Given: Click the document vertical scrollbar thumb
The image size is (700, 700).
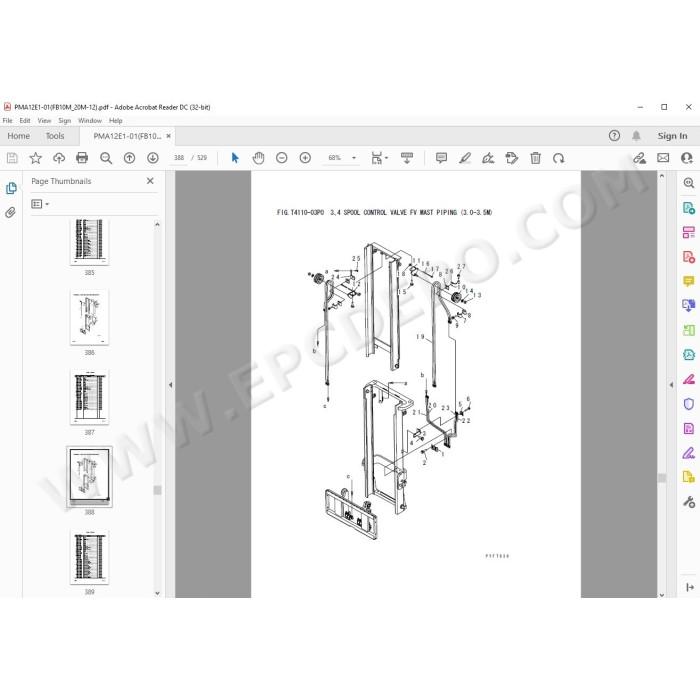Looking at the screenshot, I should [x=662, y=478].
